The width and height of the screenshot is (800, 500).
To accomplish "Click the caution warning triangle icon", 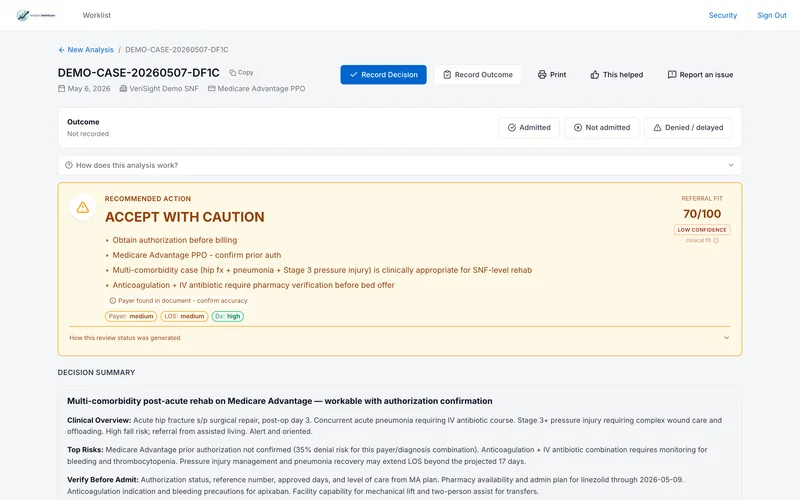I will (83, 207).
